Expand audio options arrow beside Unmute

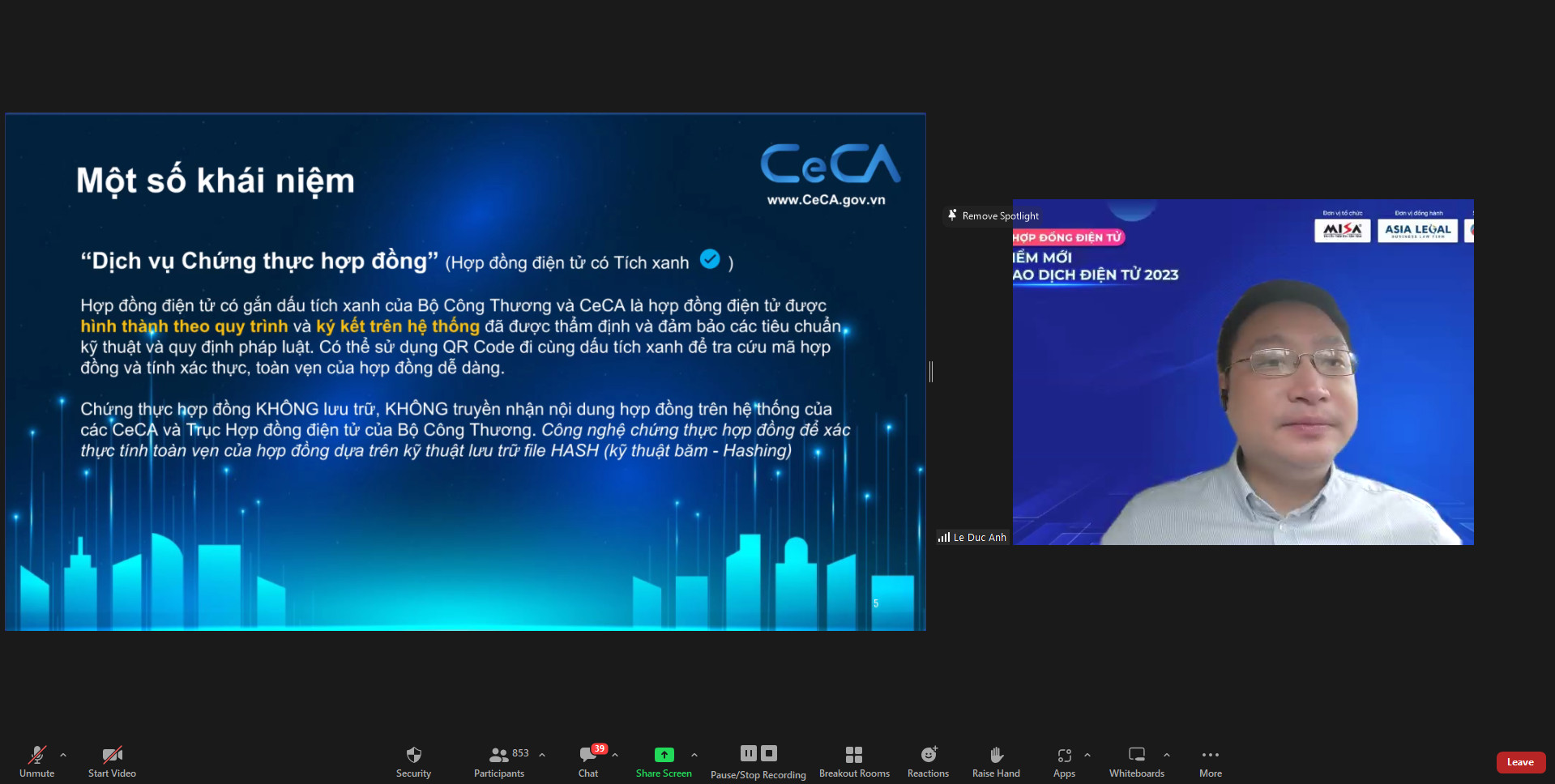(x=63, y=755)
